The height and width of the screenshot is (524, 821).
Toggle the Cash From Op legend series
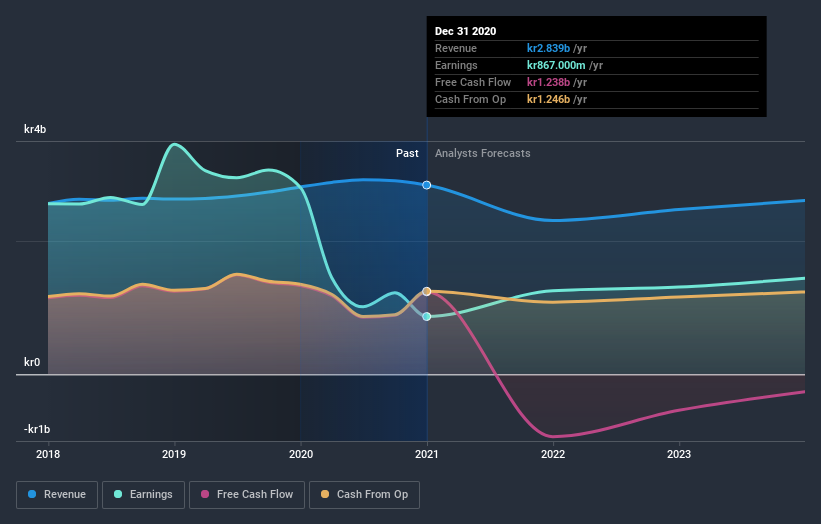[x=364, y=495]
